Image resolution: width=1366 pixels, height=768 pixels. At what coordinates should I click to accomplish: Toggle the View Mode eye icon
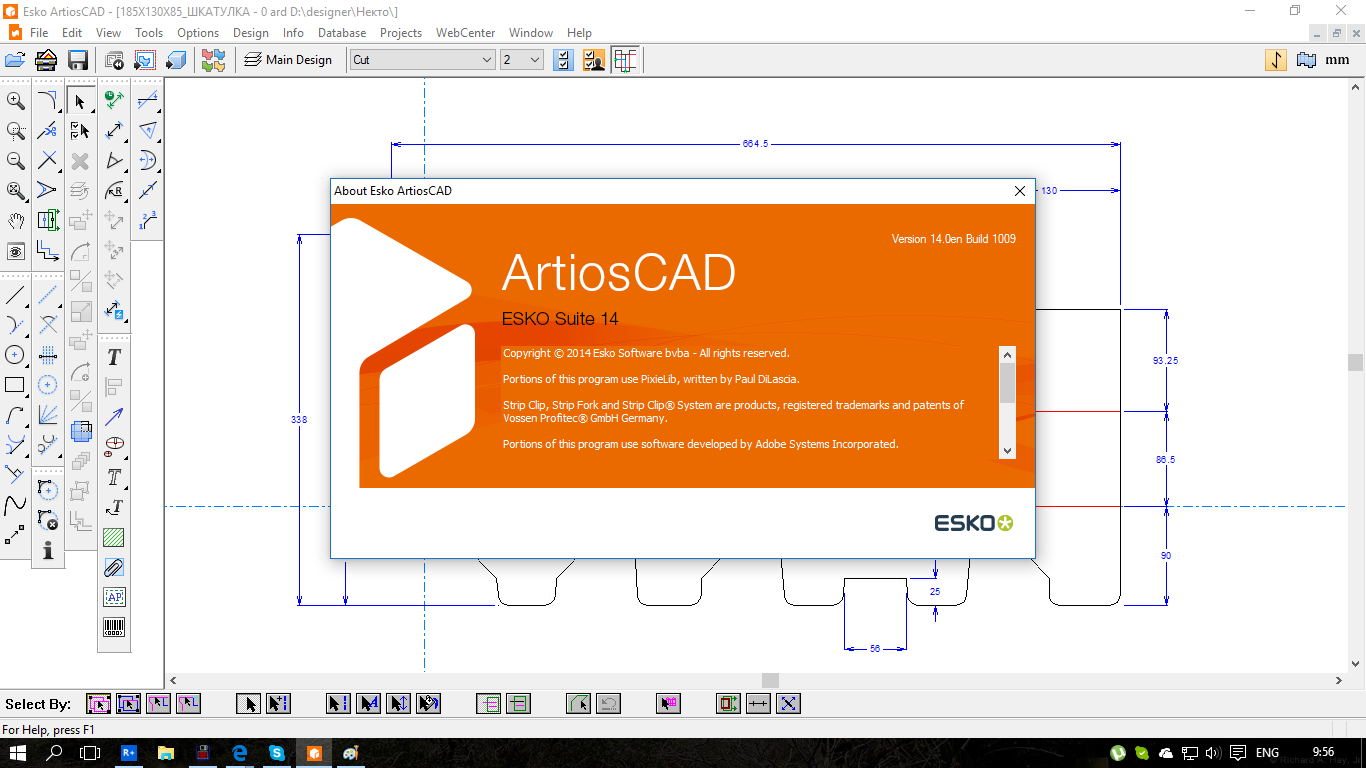pos(16,250)
